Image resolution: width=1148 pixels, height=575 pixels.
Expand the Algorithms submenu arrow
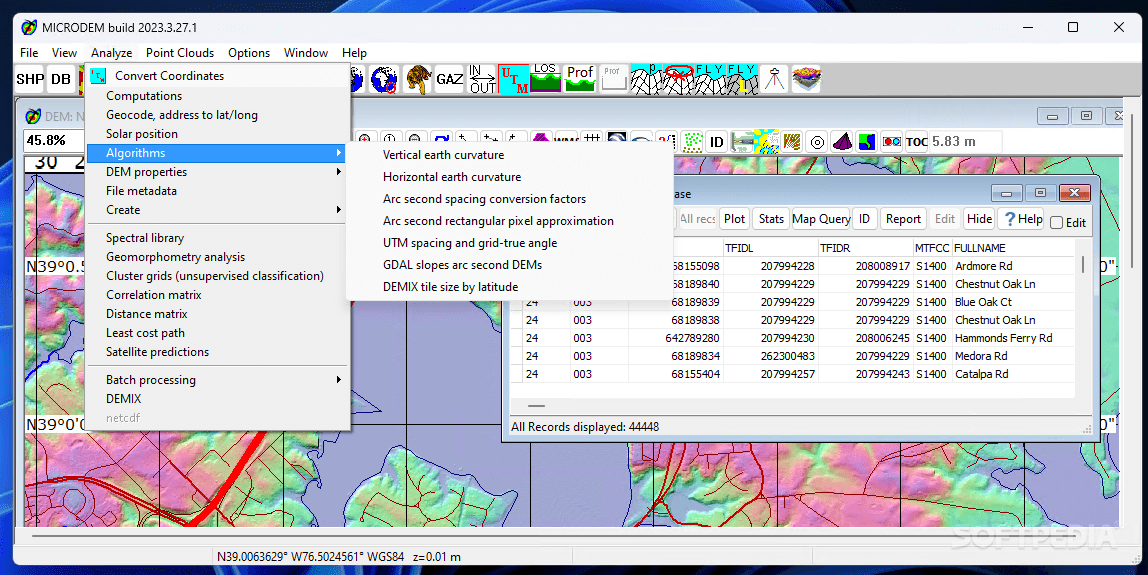click(338, 153)
